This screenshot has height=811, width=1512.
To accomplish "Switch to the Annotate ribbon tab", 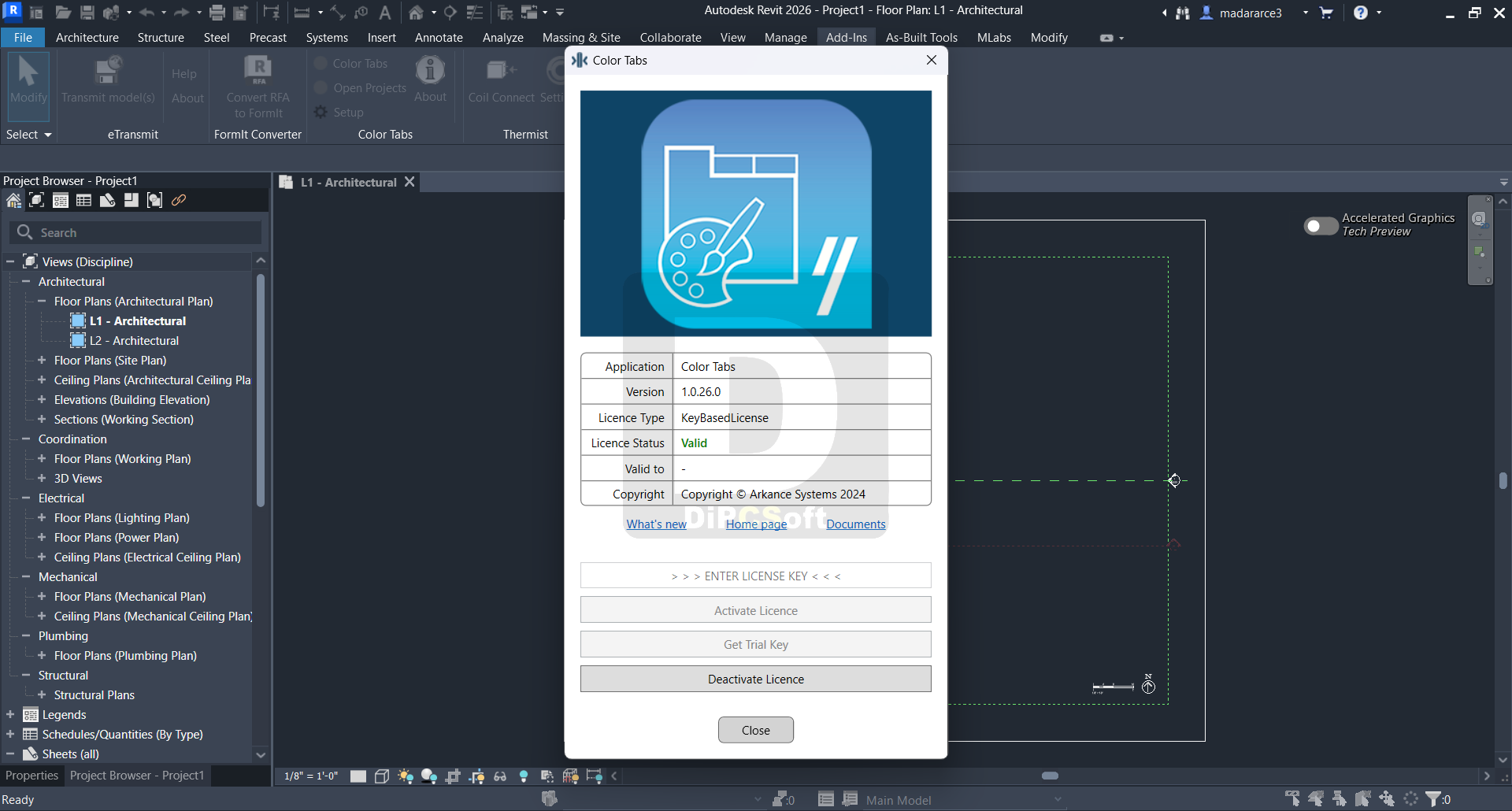I will (439, 37).
